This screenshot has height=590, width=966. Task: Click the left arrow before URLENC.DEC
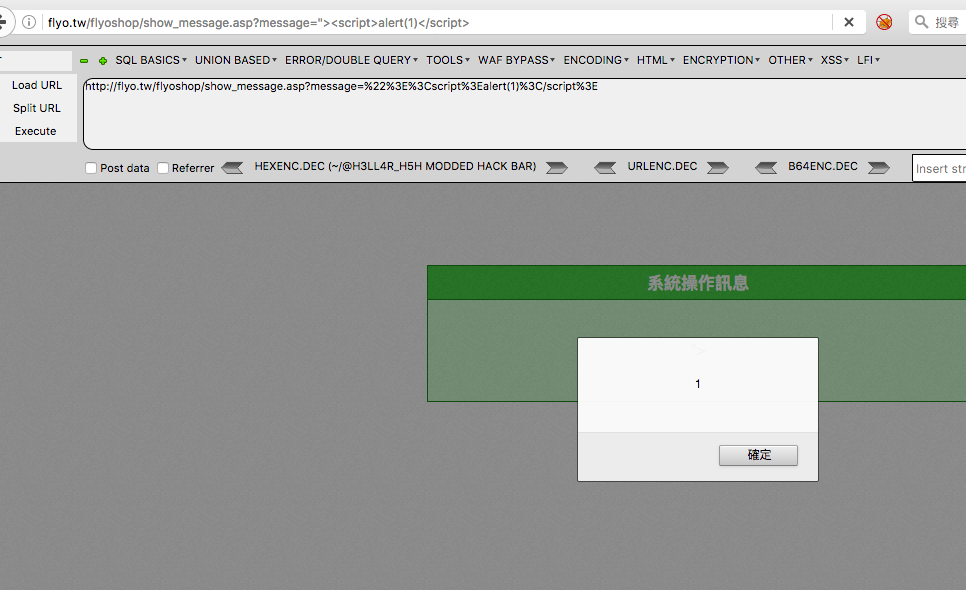pyautogui.click(x=605, y=168)
